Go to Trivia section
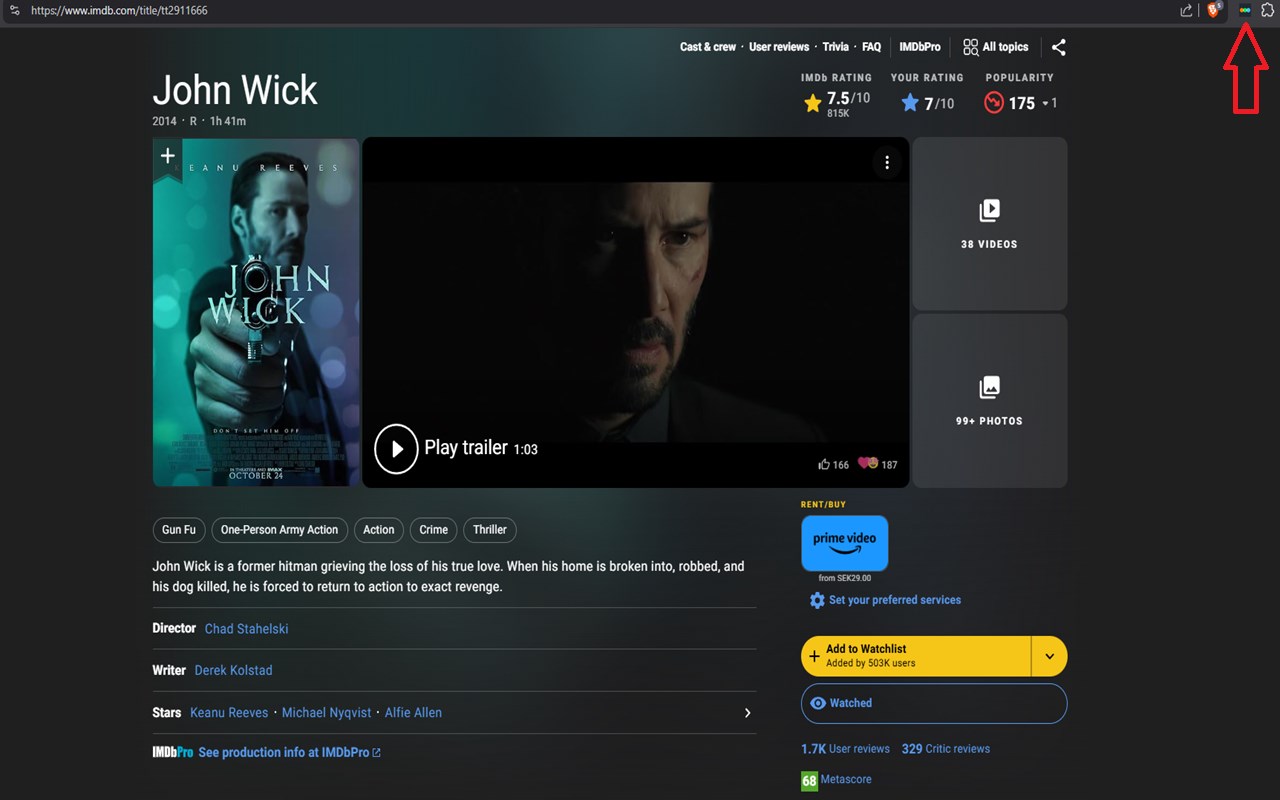 [836, 47]
